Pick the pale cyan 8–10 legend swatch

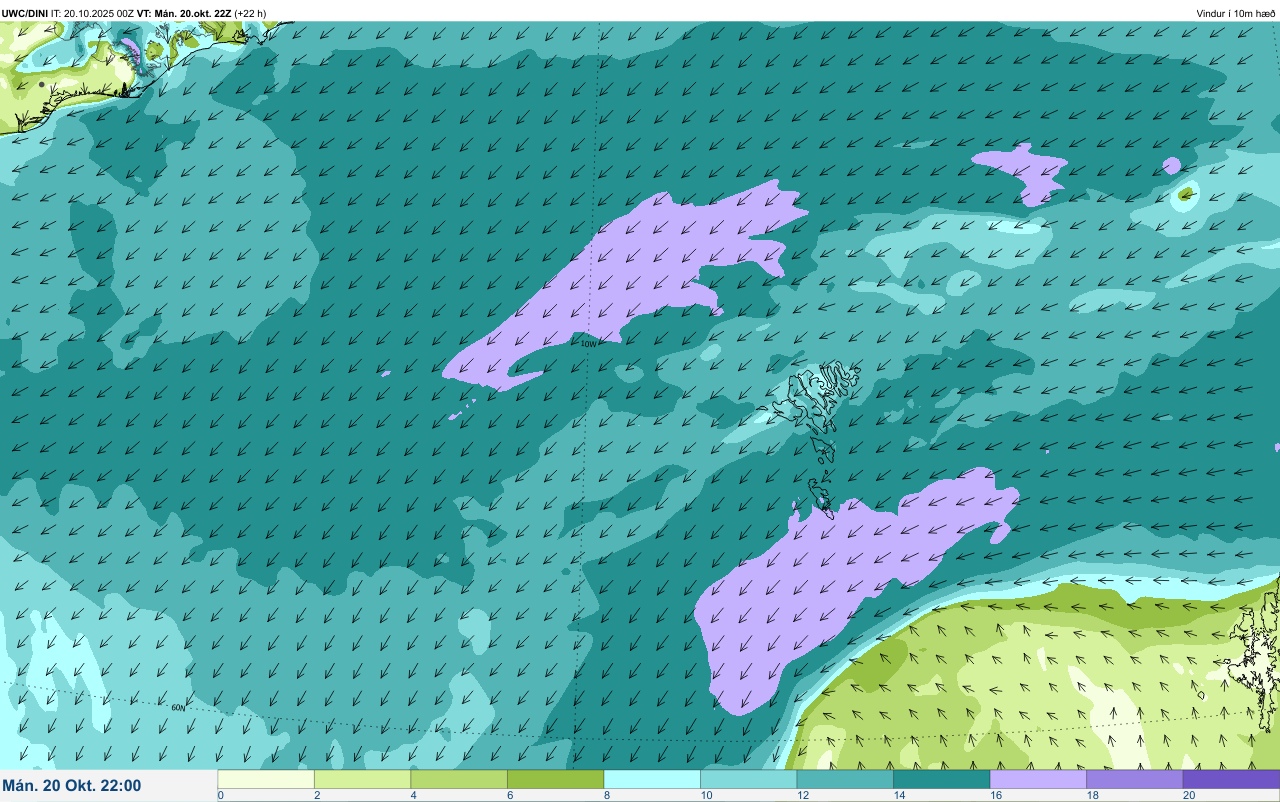coord(652,779)
